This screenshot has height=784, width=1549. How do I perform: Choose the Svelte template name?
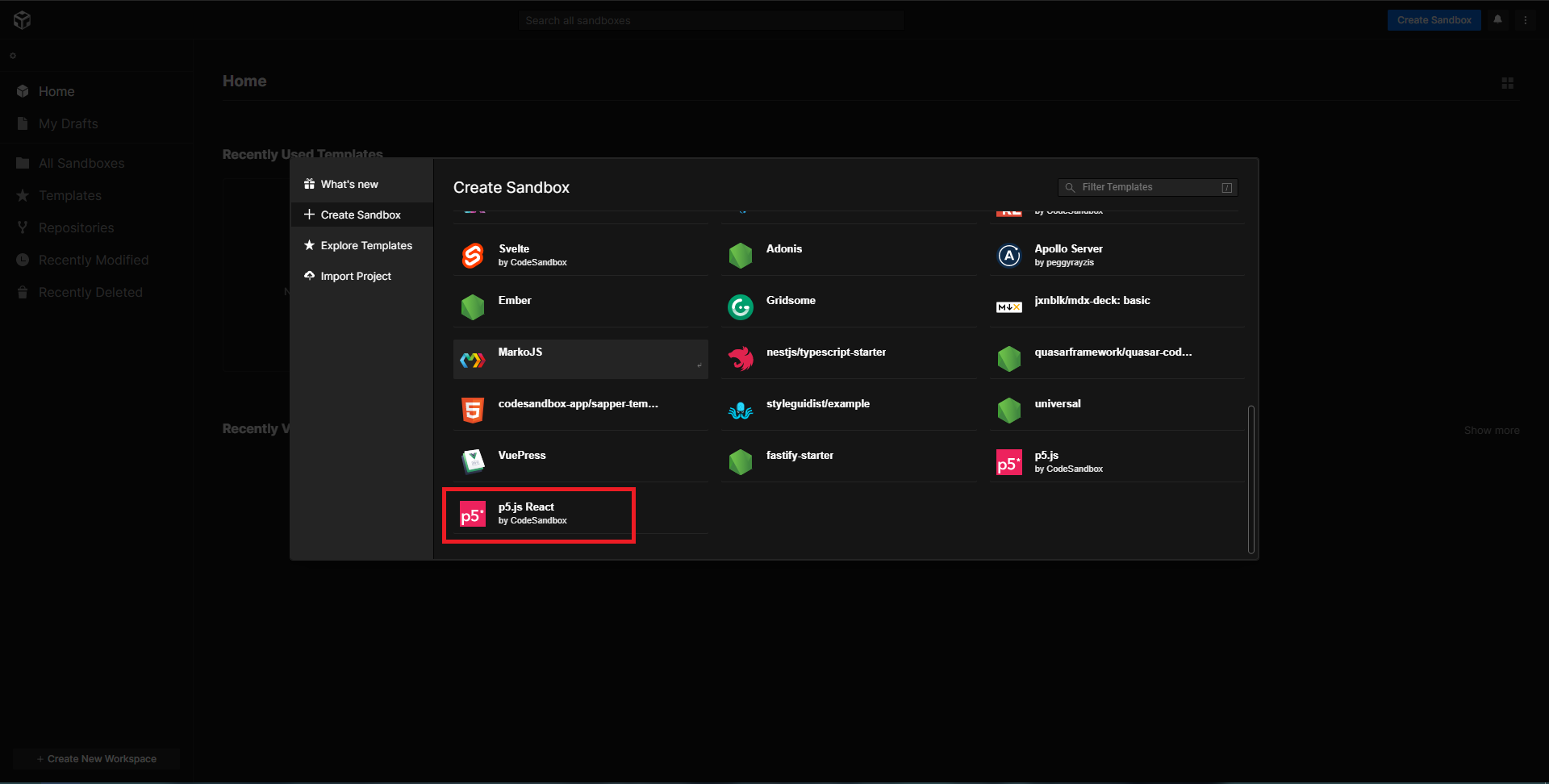pos(514,248)
